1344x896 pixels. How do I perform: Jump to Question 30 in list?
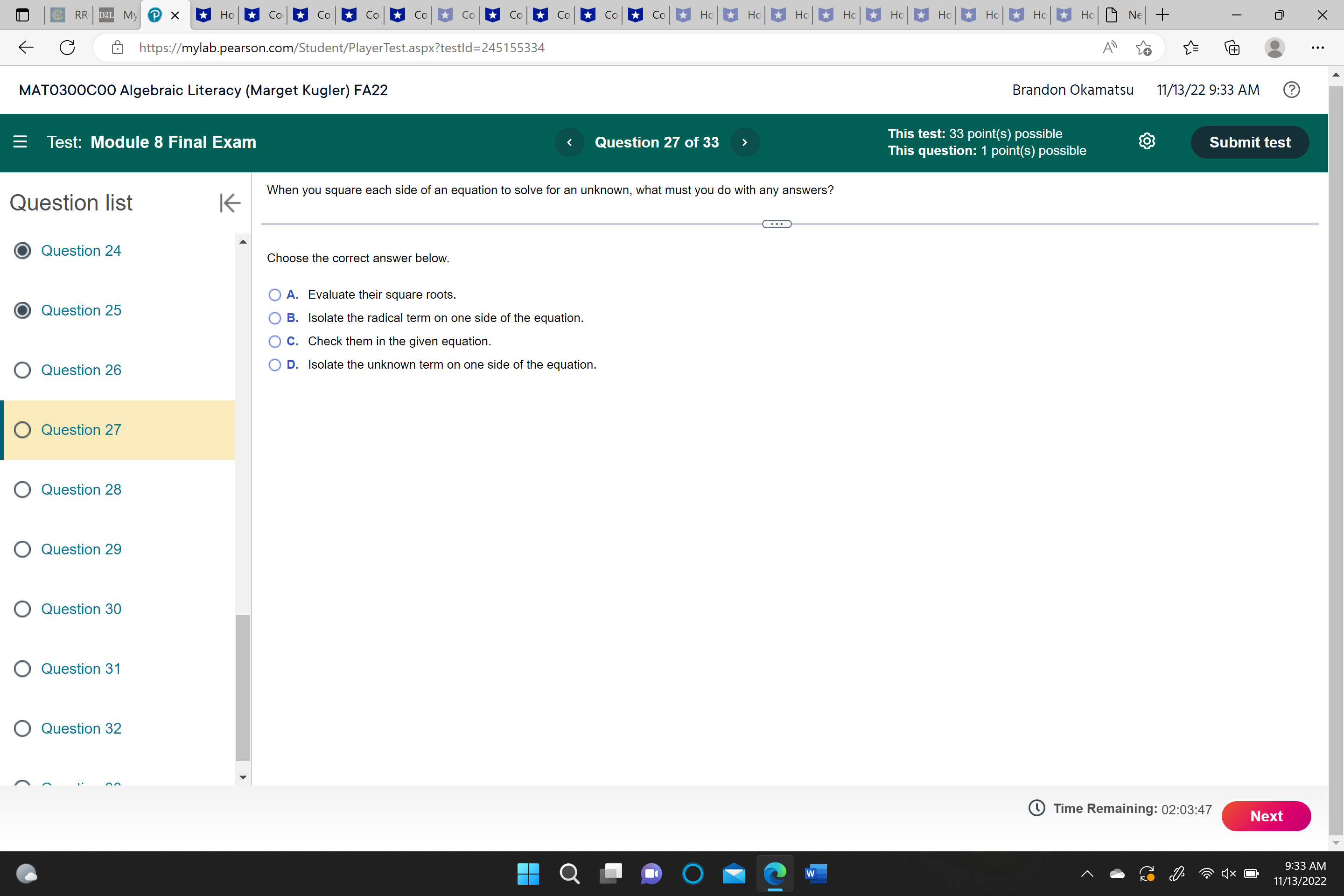(81, 609)
